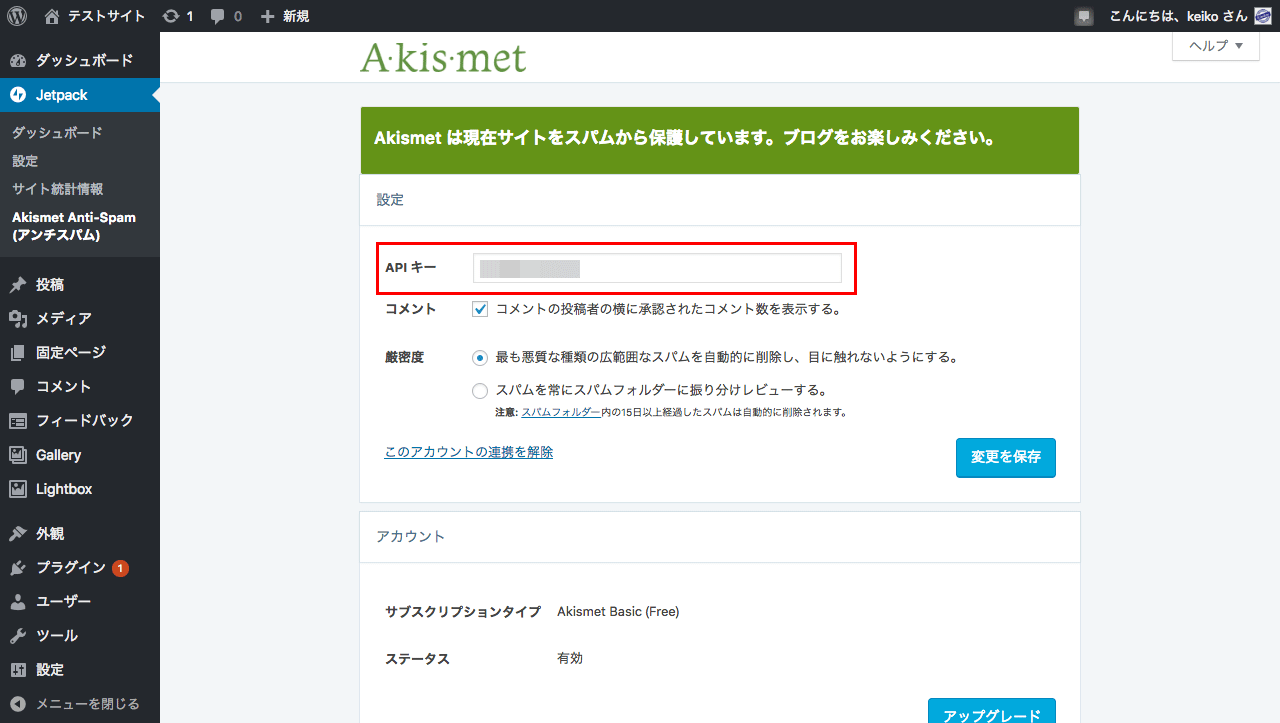The width and height of the screenshot is (1280, 723).
Task: Click the plugin update badge showing 1
Action: [120, 568]
